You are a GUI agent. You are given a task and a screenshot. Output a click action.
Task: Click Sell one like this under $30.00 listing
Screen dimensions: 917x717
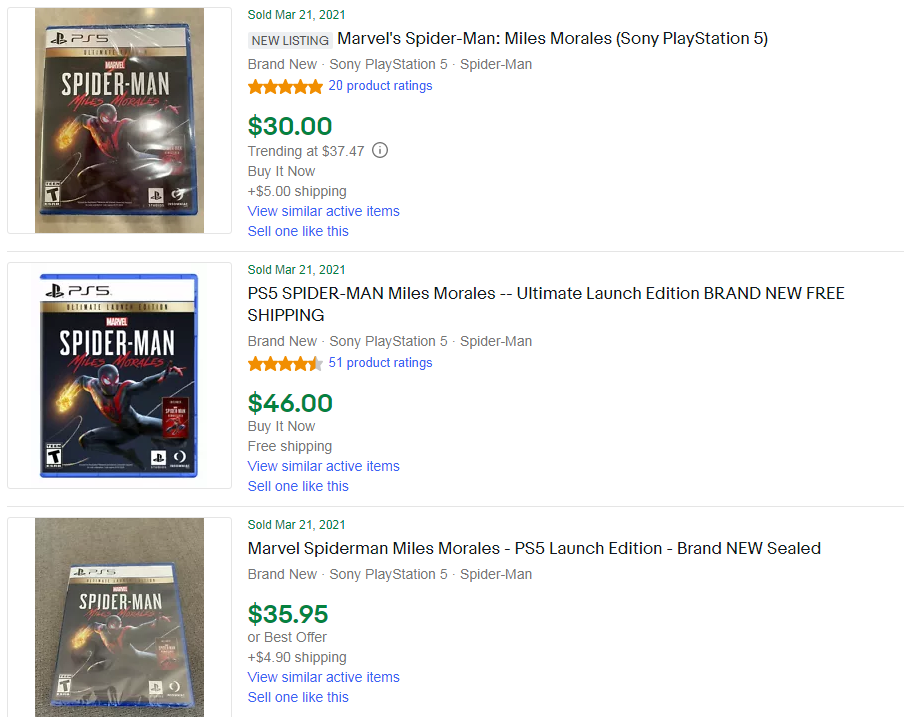click(x=298, y=231)
